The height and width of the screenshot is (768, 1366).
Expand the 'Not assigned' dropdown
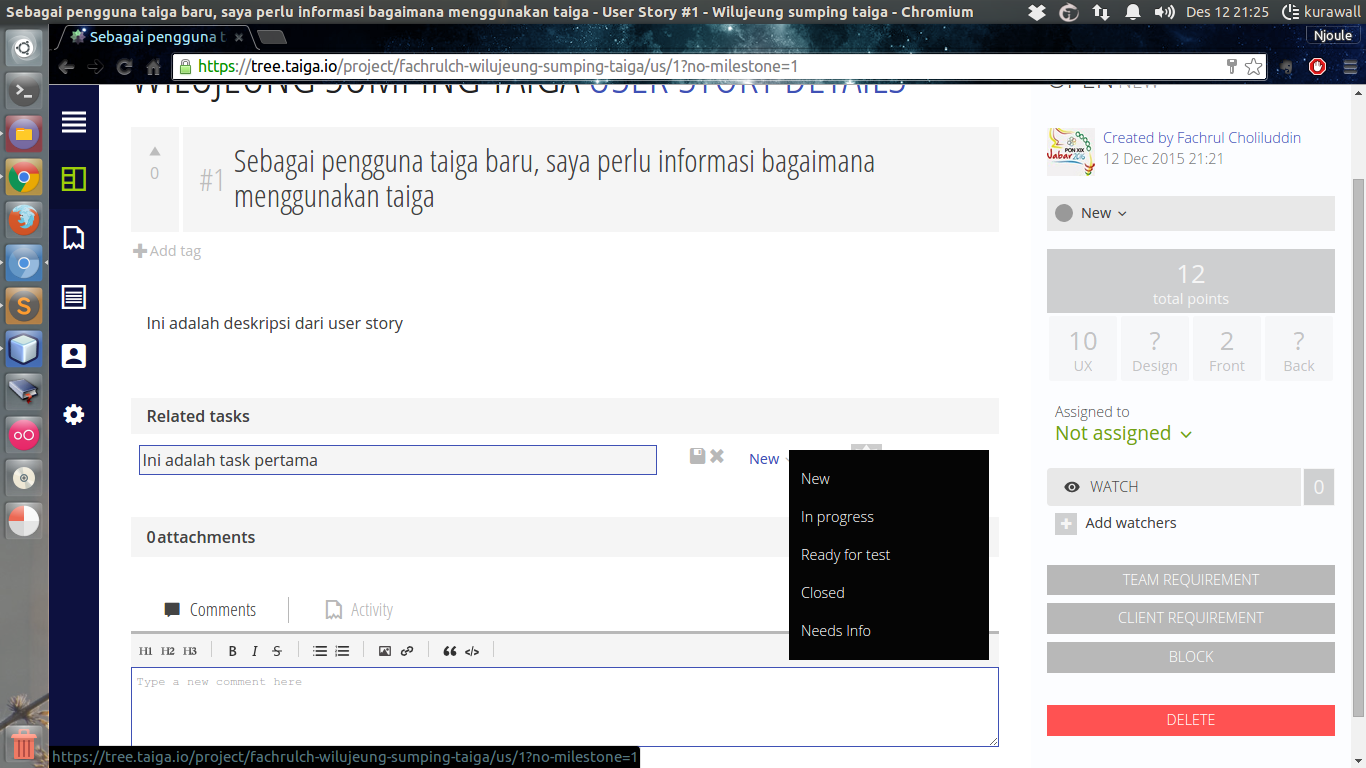pos(1122,434)
